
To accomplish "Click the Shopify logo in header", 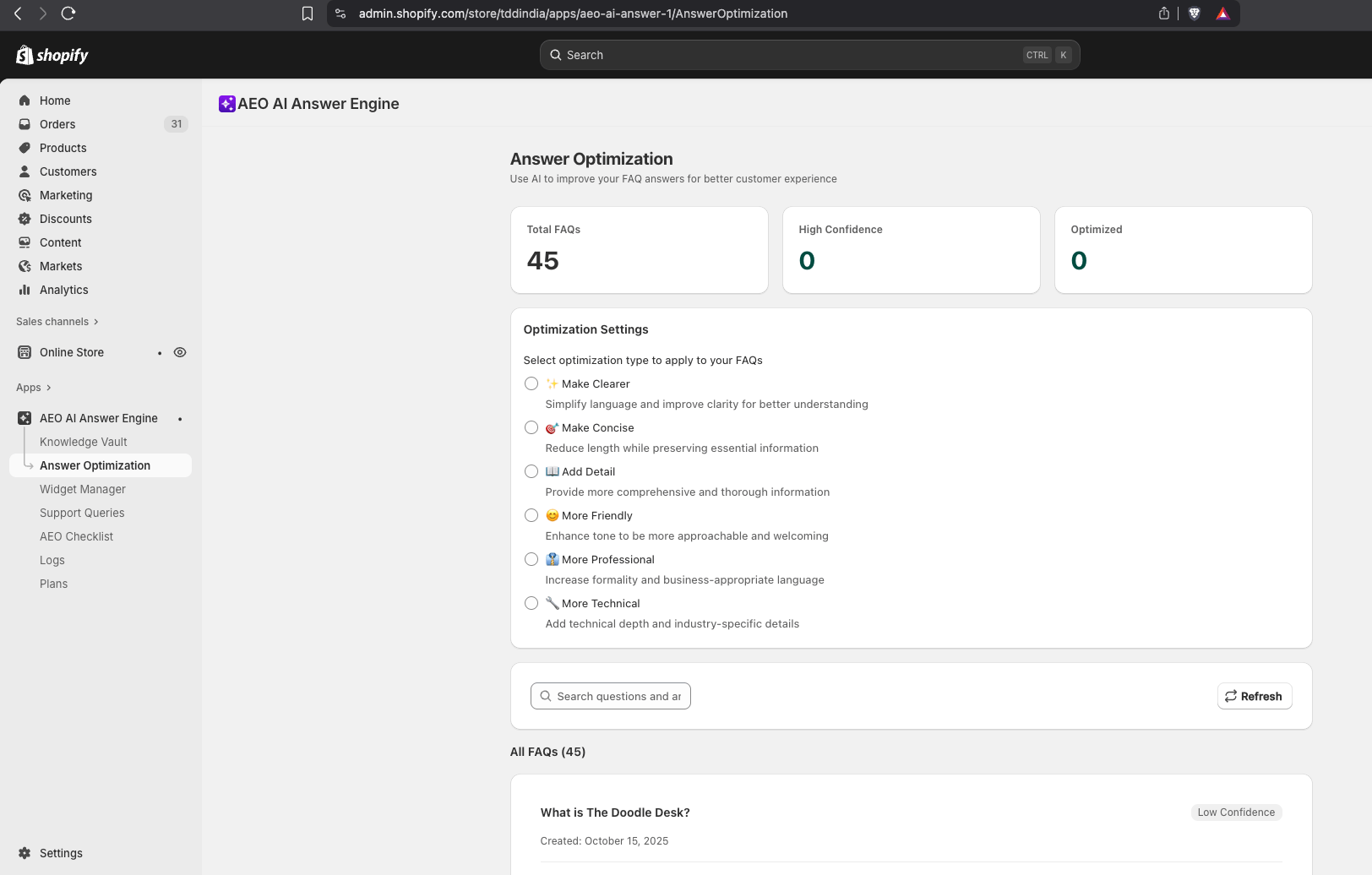I will click(x=52, y=55).
